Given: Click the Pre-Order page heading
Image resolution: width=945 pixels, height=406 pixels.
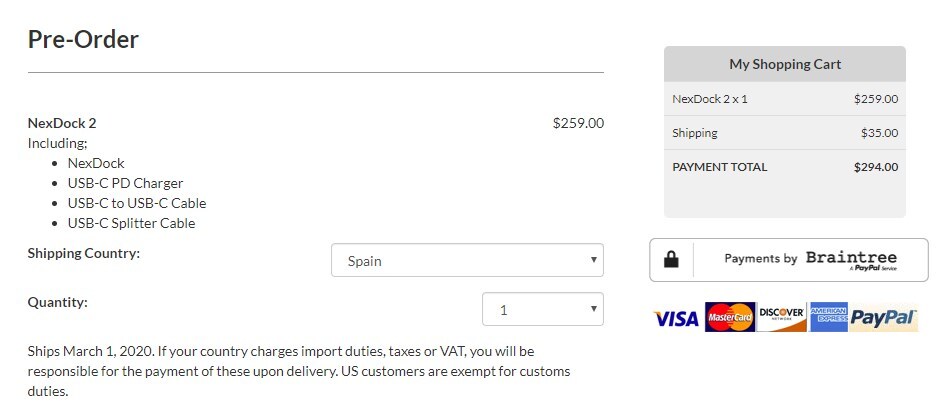Looking at the screenshot, I should tap(83, 39).
